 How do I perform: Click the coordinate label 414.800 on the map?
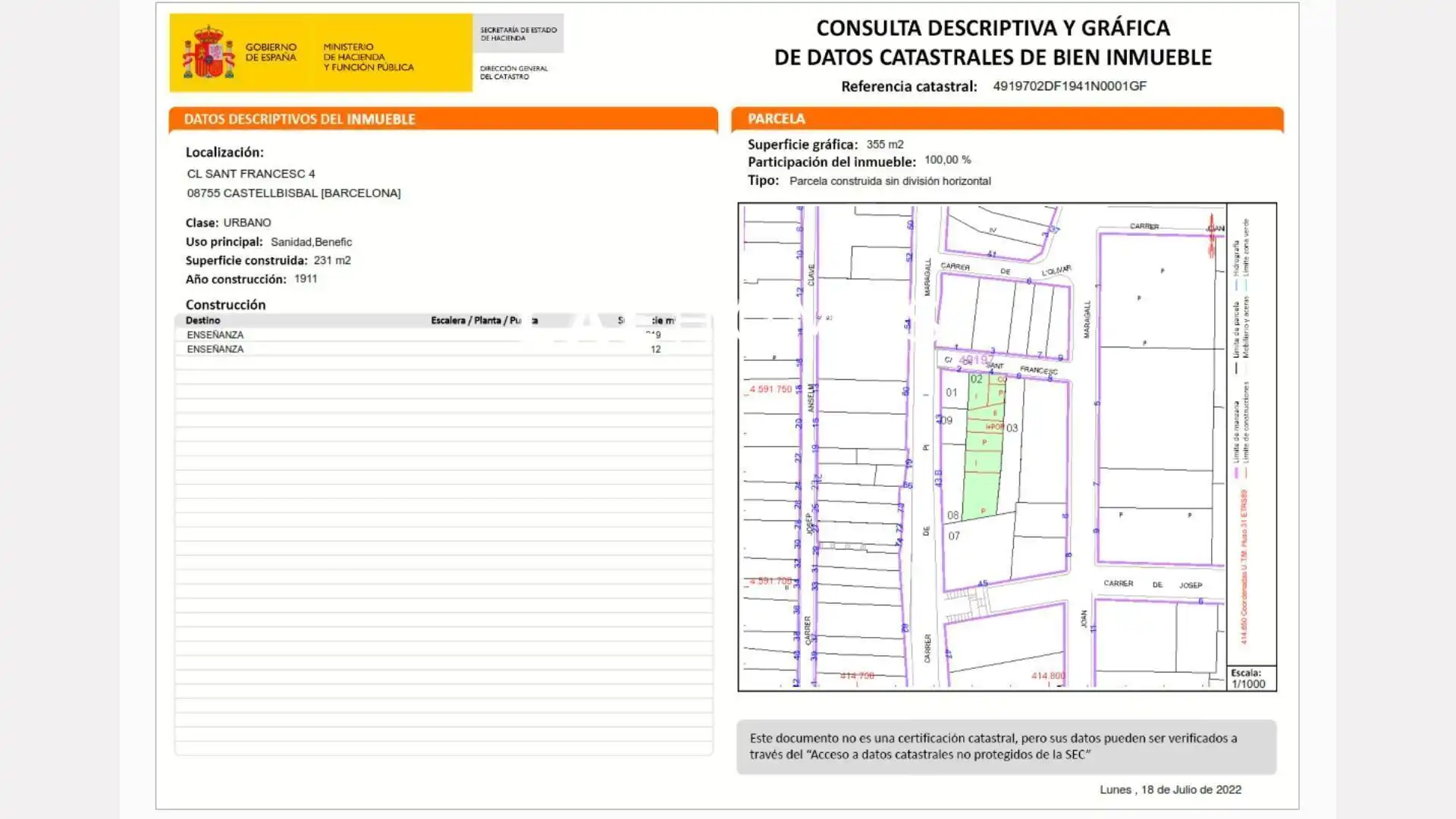point(1048,676)
